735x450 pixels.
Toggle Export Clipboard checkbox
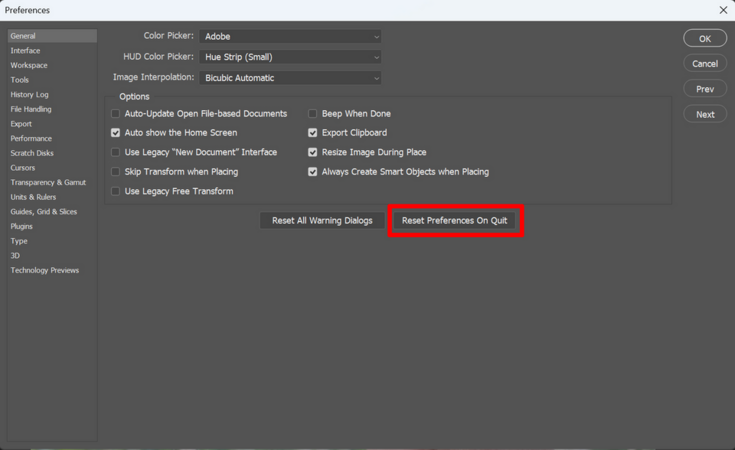(313, 133)
